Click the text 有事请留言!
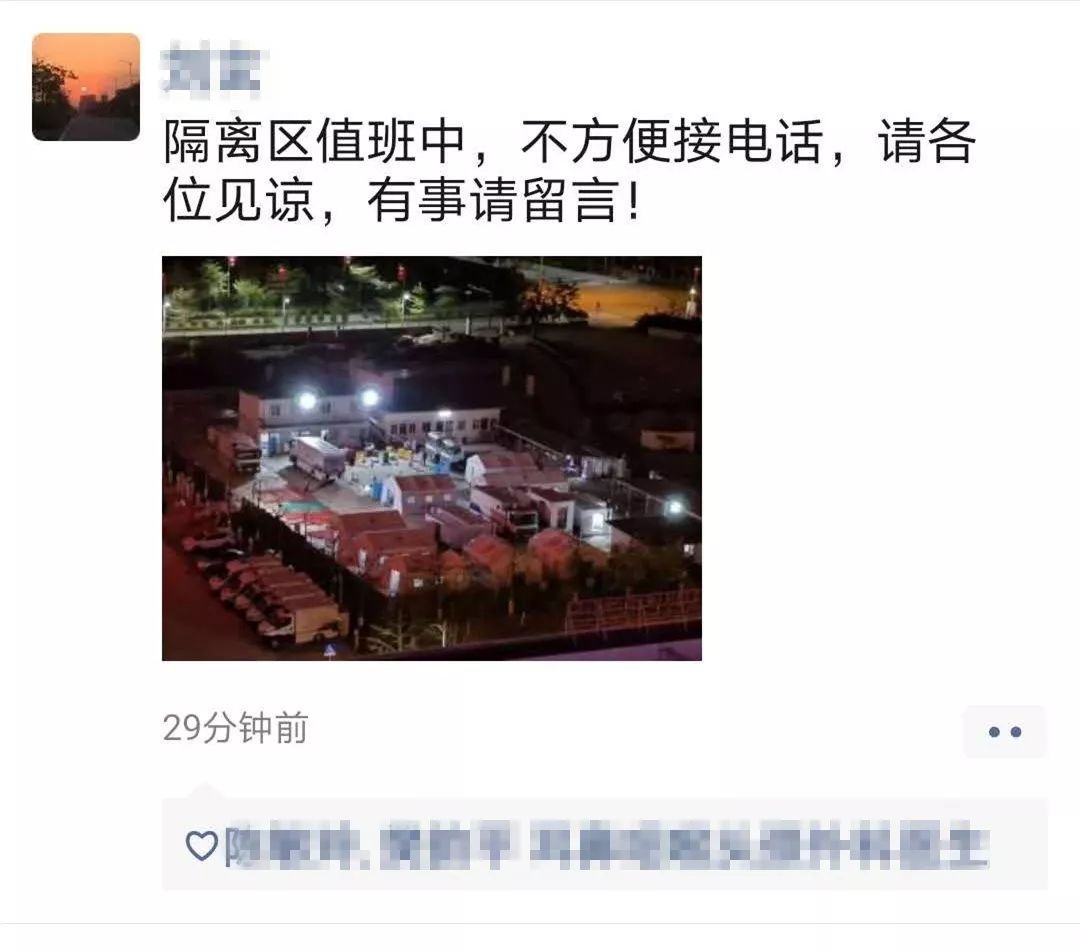The height and width of the screenshot is (950, 1080). [505, 200]
